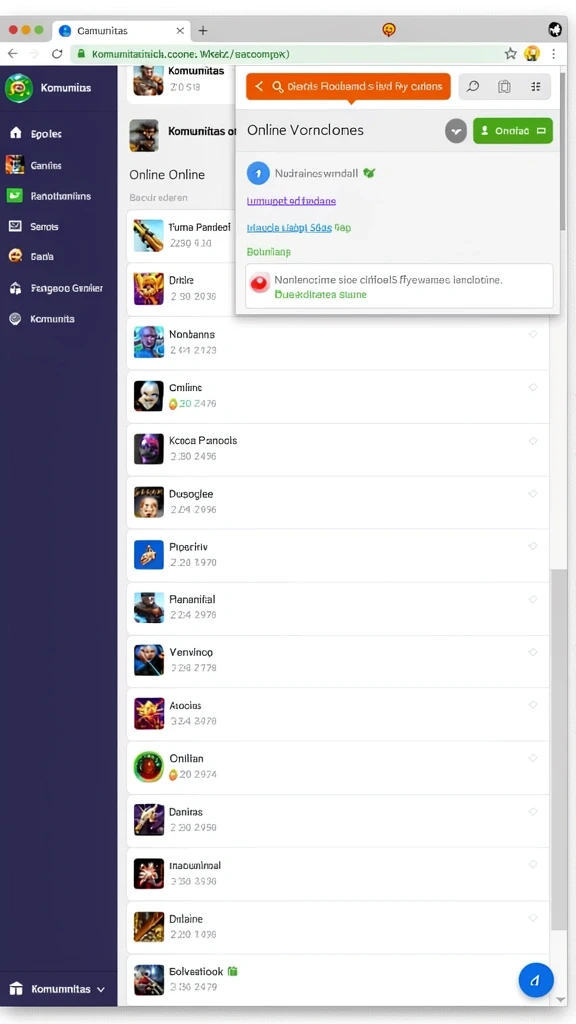This screenshot has width=576, height=1024.
Task: Click the address bar URL field
Action: [x=287, y=54]
